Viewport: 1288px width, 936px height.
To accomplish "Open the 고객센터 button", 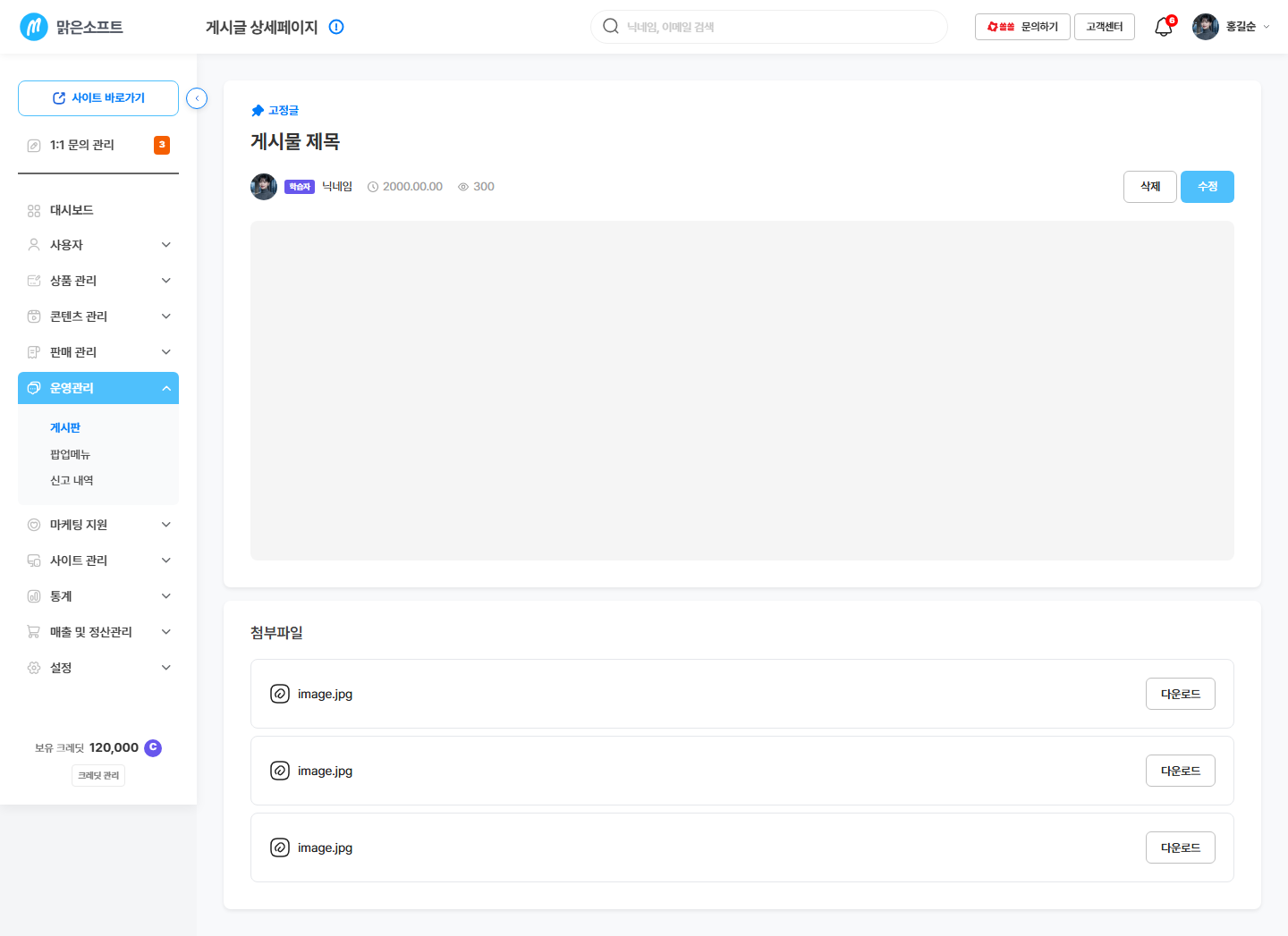I will 1105,27.
